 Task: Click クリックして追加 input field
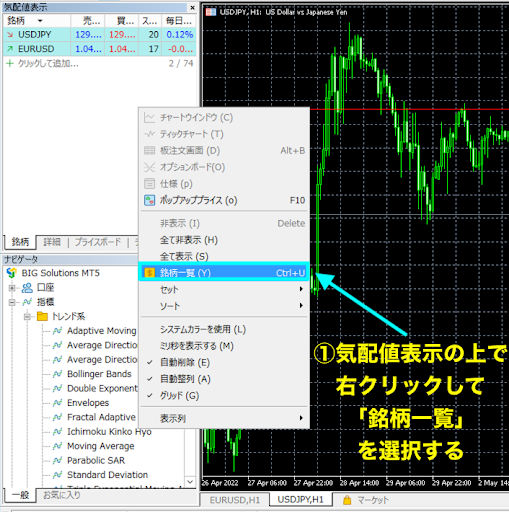(x=48, y=63)
